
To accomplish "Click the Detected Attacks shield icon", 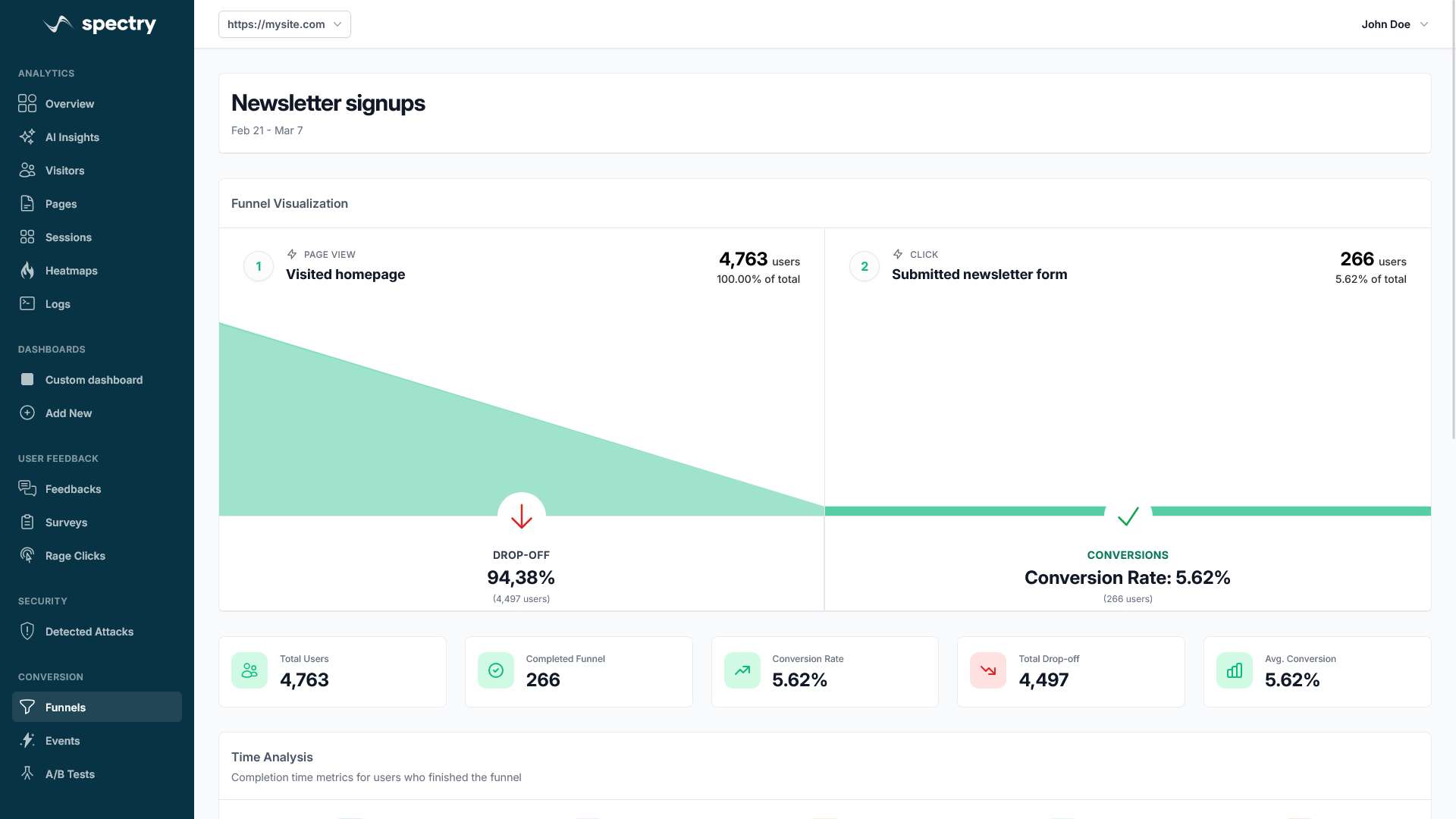I will click(x=27, y=632).
